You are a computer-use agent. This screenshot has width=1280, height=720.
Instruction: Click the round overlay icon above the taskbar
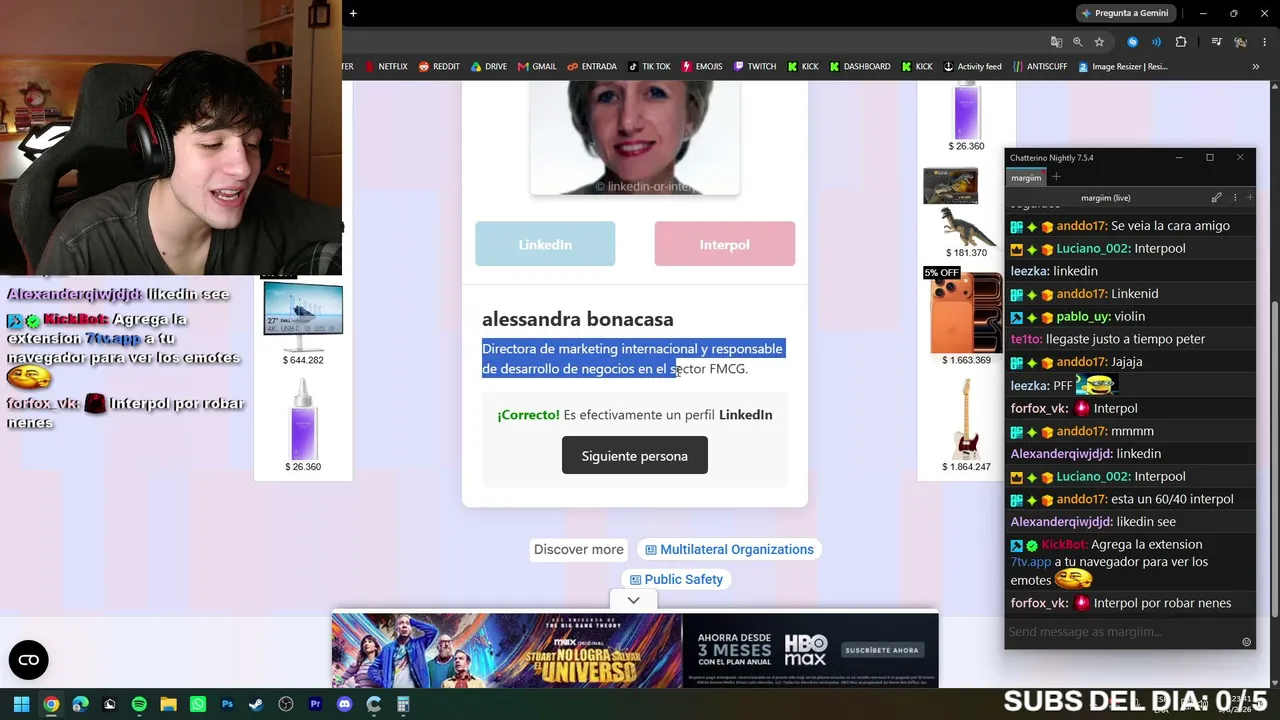click(28, 659)
